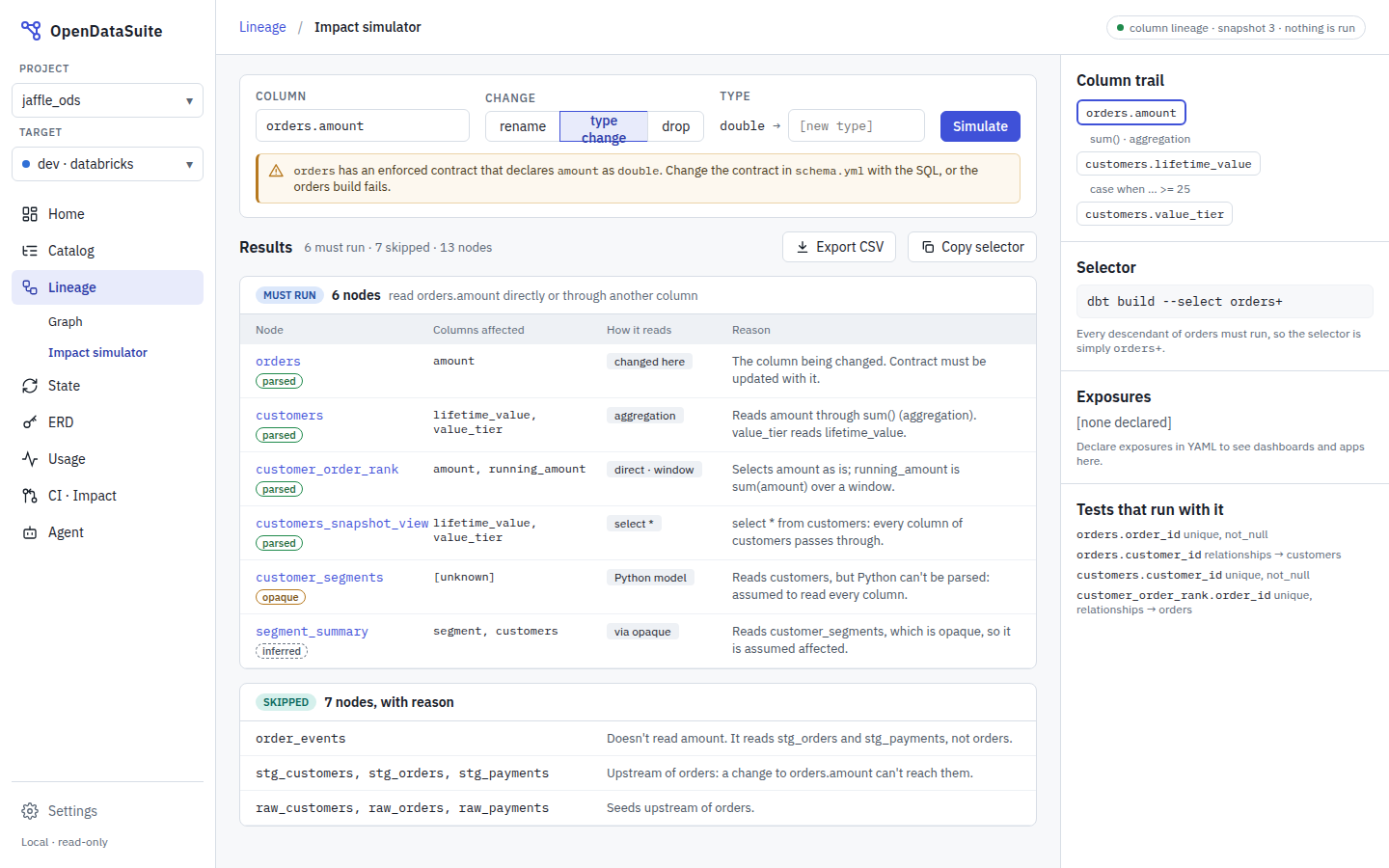Open the Settings gear icon
Image resolution: width=1389 pixels, height=868 pixels.
coord(30,811)
